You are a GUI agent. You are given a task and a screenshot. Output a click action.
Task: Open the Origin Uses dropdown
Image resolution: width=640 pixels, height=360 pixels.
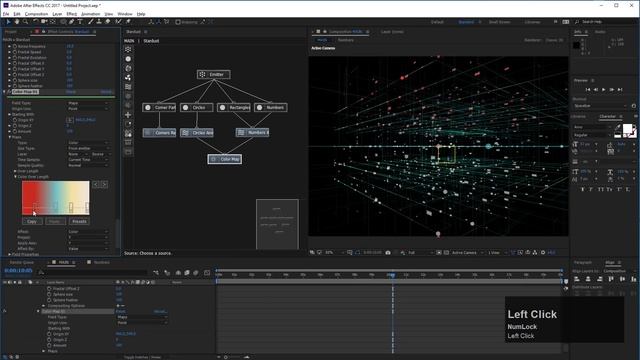coord(88,109)
